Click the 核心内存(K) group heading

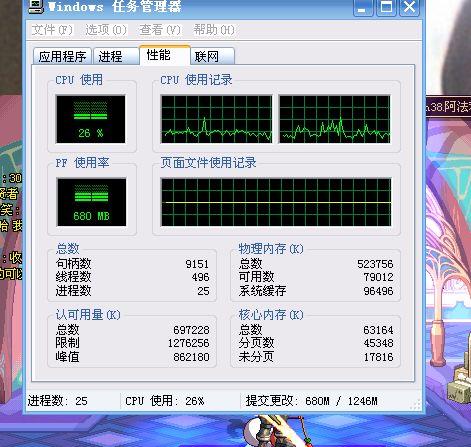click(x=271, y=315)
